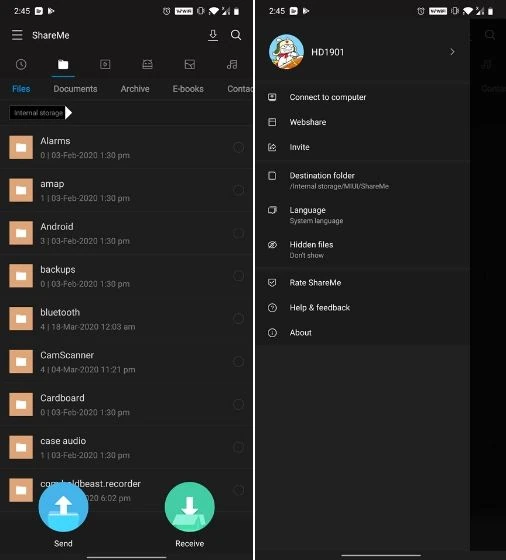The image size is (506, 560).
Task: Click the Internal storage breadcrumb arrow
Action: point(69,113)
